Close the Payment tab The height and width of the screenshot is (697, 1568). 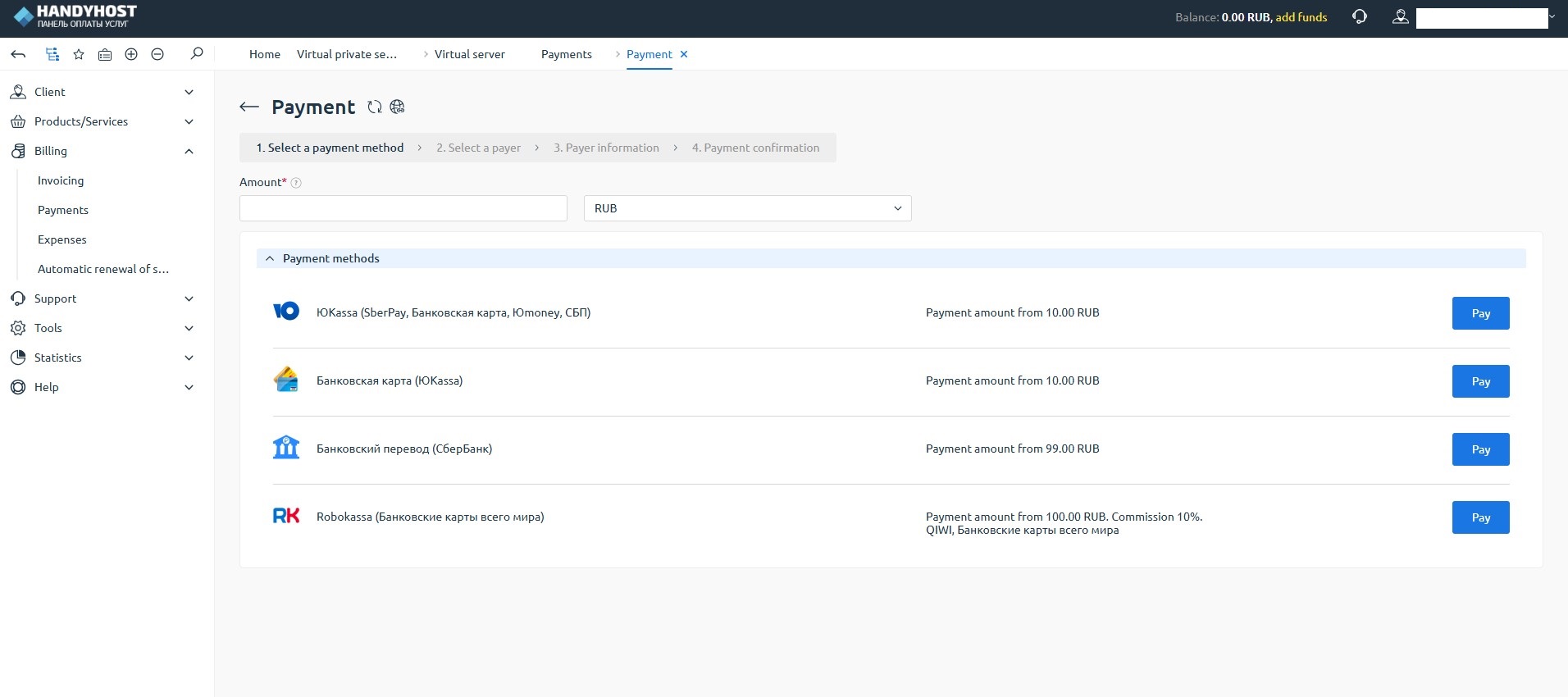pos(684,54)
